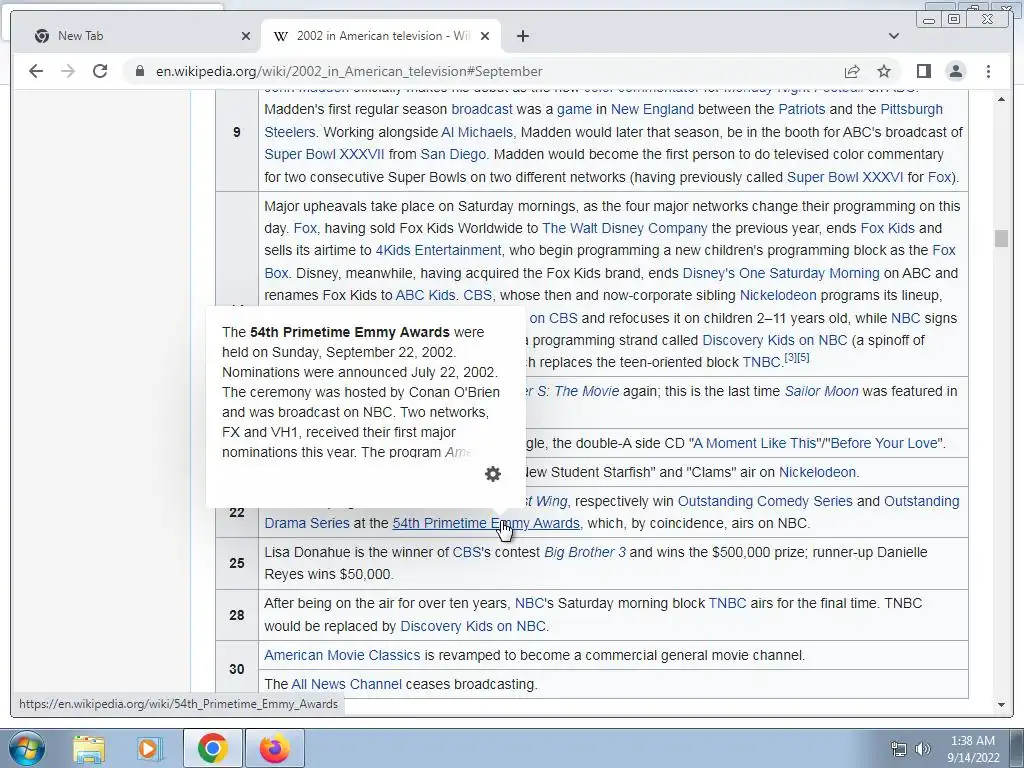The height and width of the screenshot is (768, 1024).
Task: Go back to the previous page
Action: click(x=36, y=71)
